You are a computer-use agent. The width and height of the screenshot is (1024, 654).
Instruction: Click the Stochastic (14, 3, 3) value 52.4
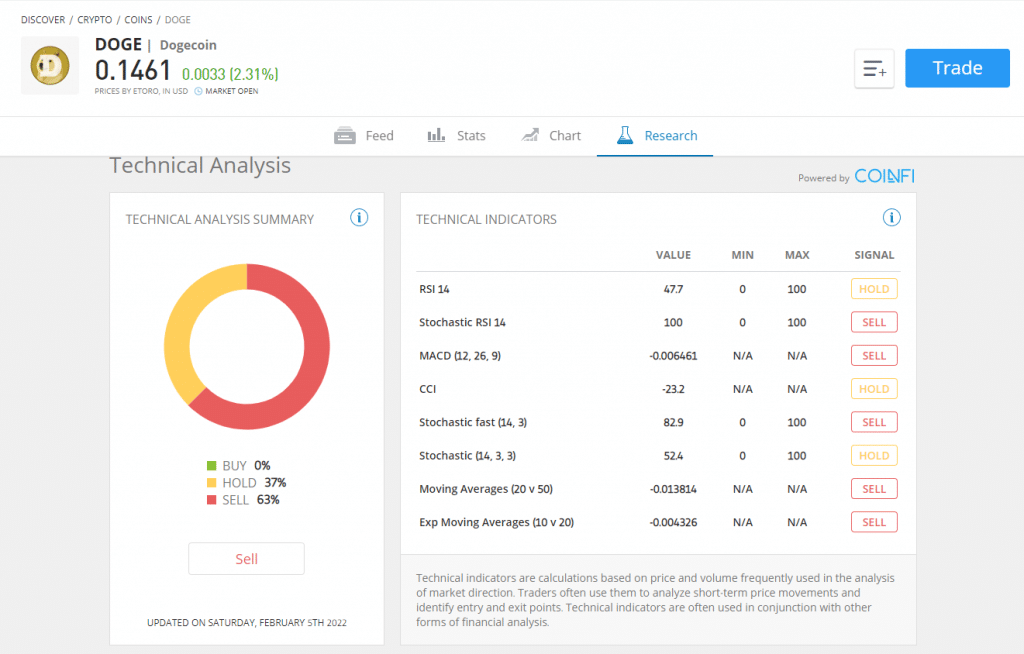tap(673, 455)
